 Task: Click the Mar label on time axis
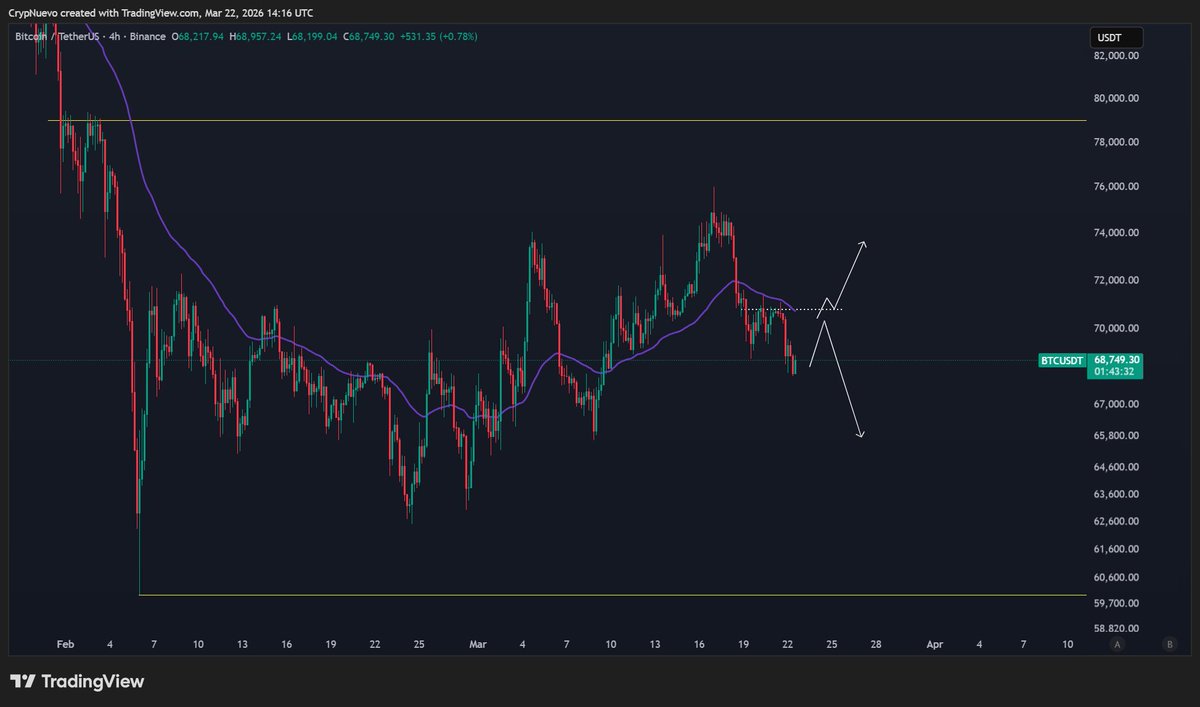[x=478, y=645]
